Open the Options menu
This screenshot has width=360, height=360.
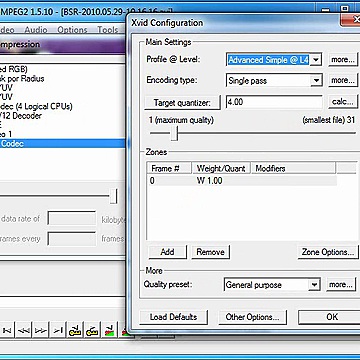click(x=72, y=30)
